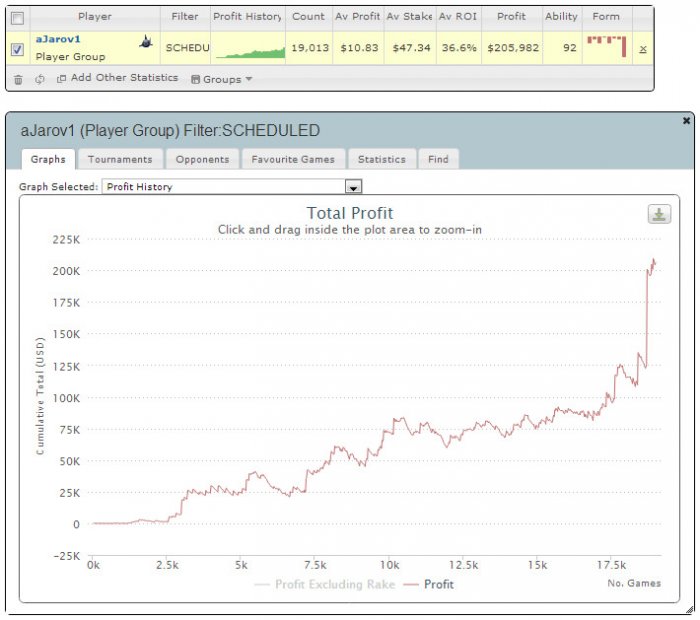The height and width of the screenshot is (620, 700).
Task: Toggle the Profit legend series
Action: [429, 584]
